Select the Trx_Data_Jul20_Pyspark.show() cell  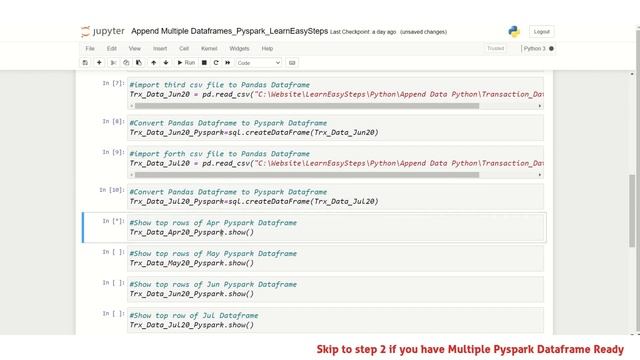click(336, 320)
